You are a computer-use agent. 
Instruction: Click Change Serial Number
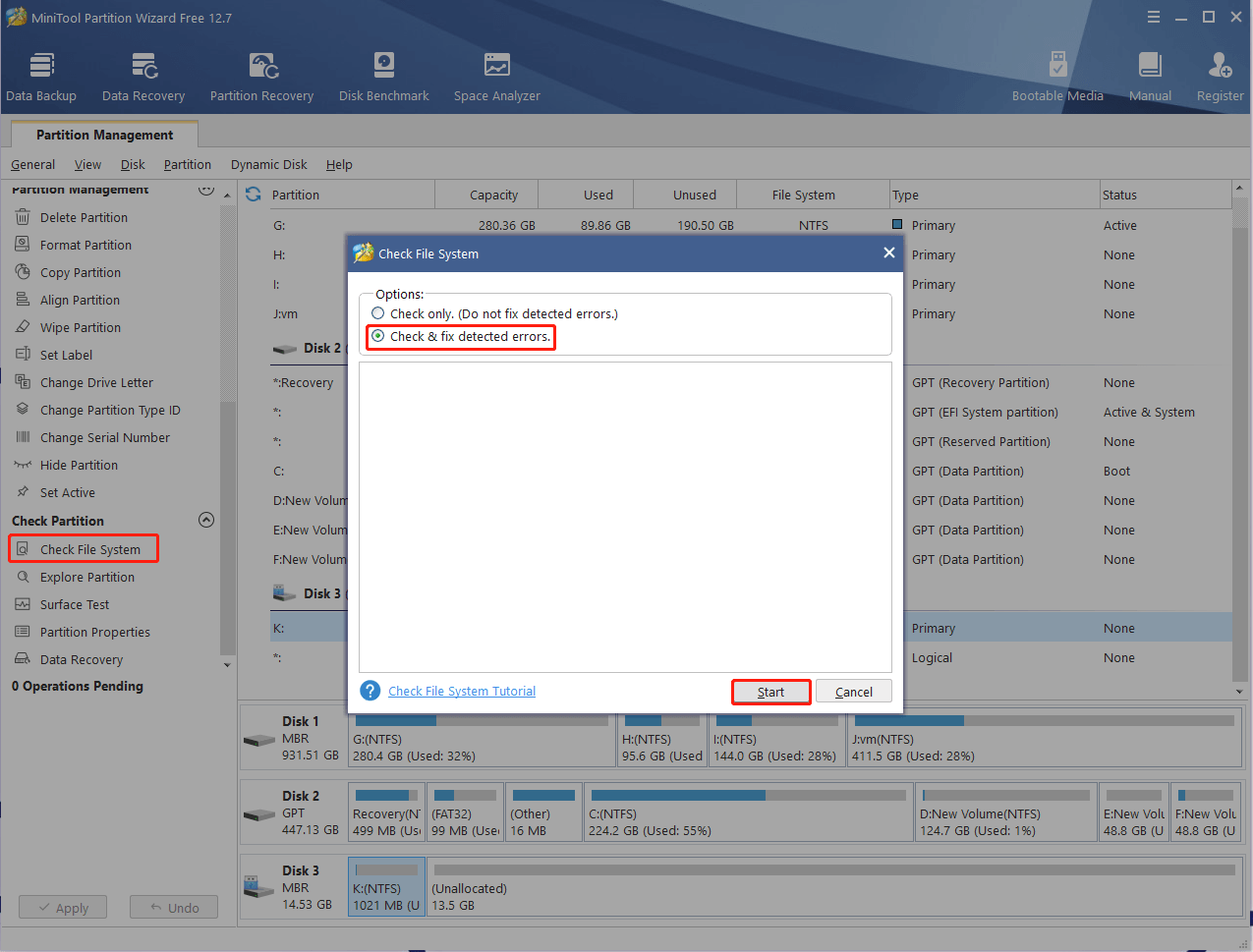coord(104,438)
